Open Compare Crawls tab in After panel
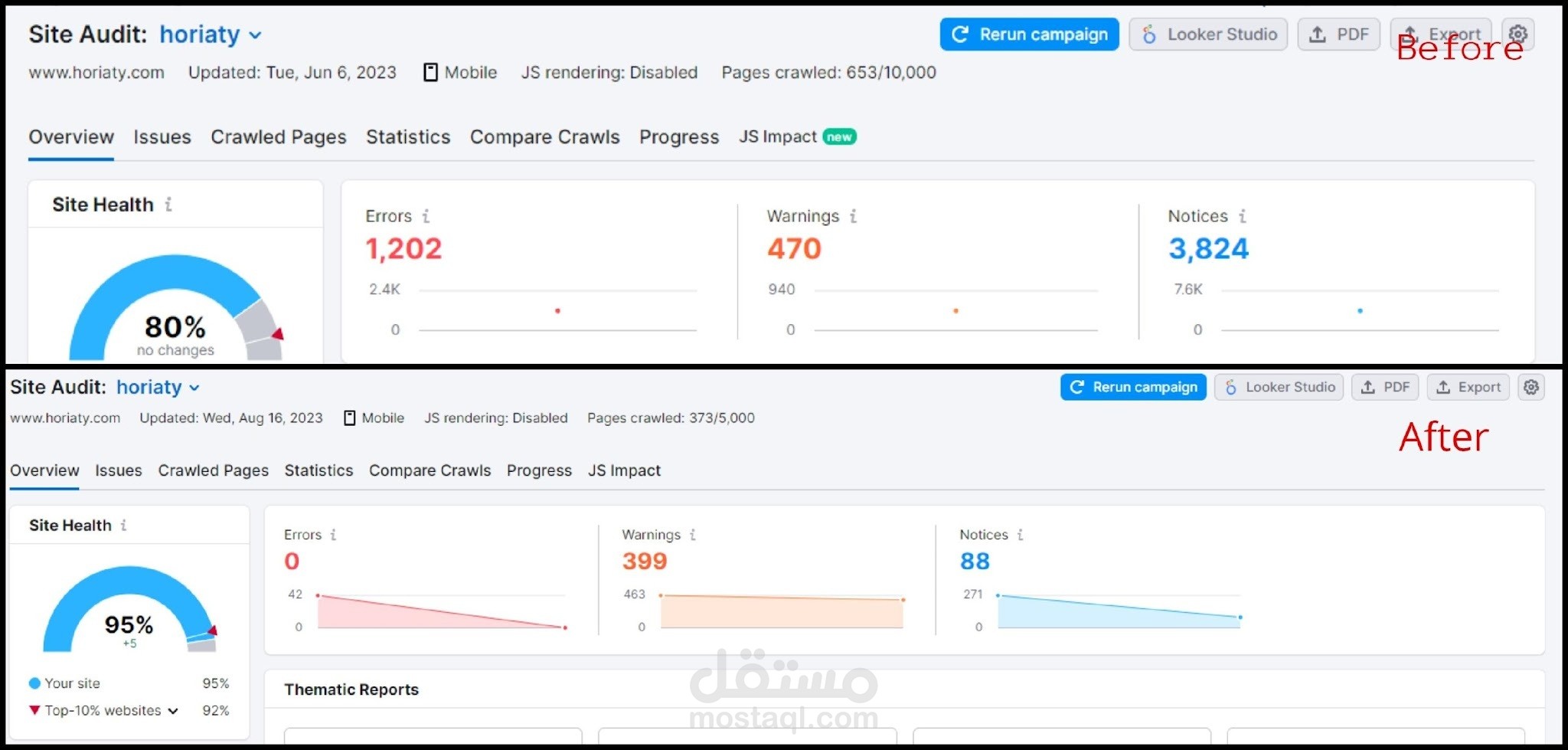 click(x=430, y=470)
